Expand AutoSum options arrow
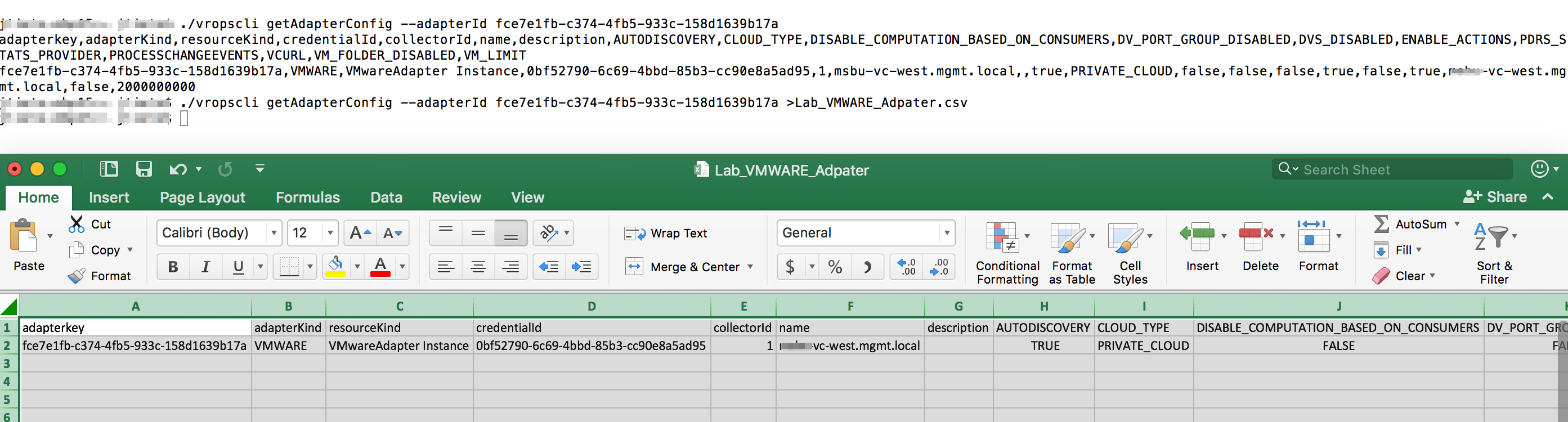This screenshot has width=1568, height=422. tap(1457, 224)
